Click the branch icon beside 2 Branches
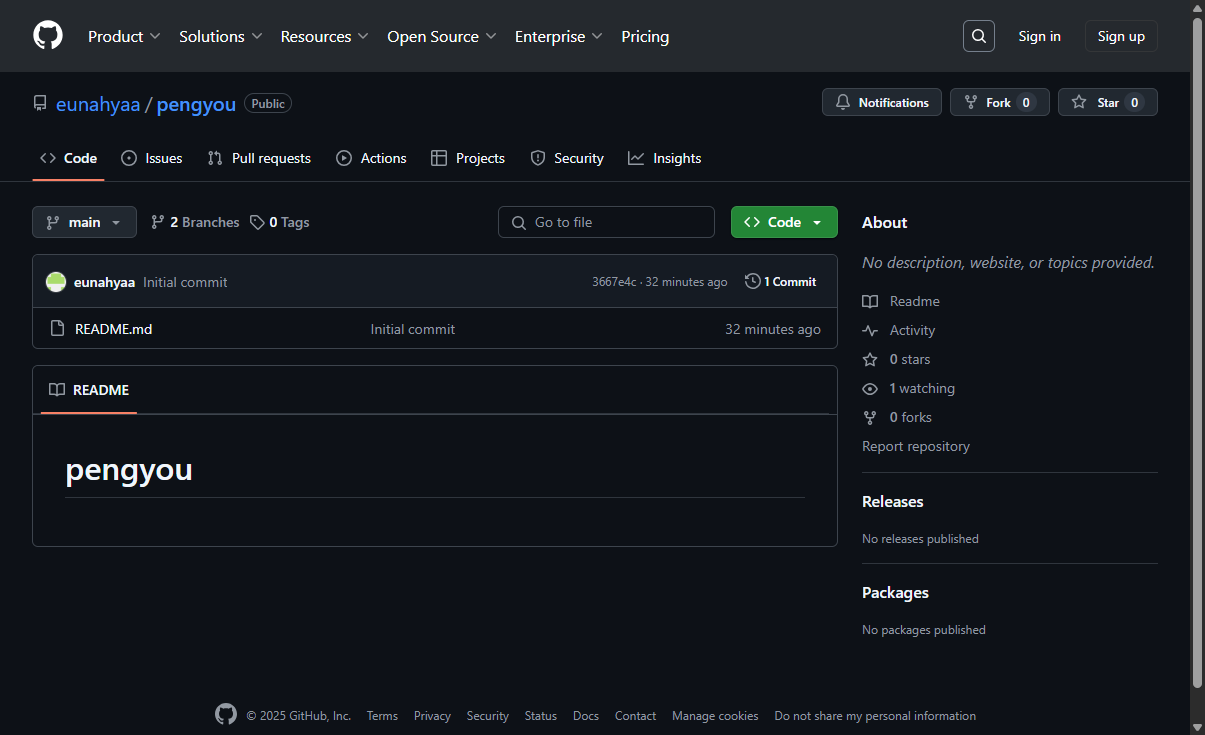 click(x=158, y=222)
